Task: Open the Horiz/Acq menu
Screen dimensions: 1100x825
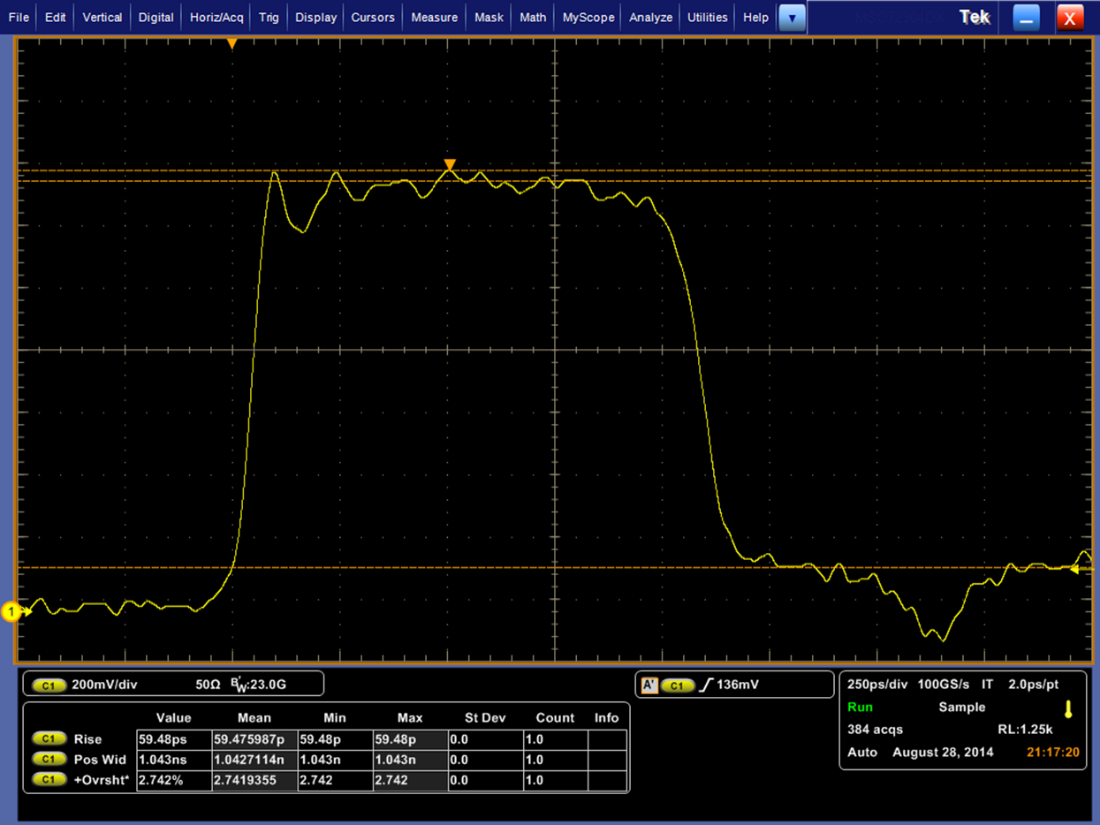Action: click(x=217, y=17)
